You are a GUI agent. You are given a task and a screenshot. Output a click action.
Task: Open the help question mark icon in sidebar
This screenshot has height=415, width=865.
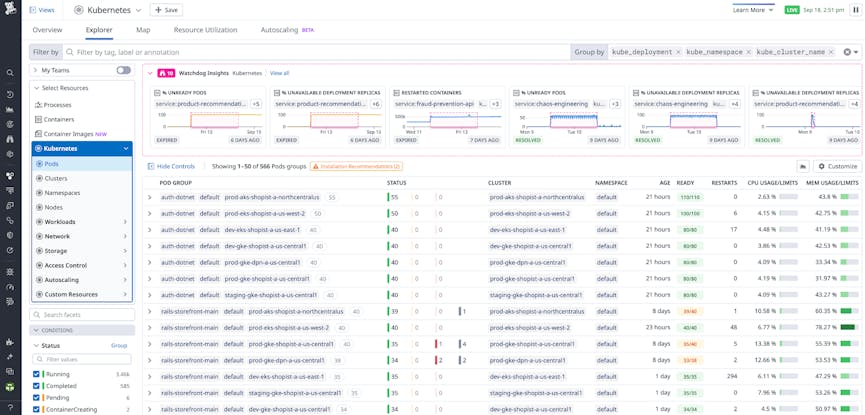pyautogui.click(x=10, y=407)
